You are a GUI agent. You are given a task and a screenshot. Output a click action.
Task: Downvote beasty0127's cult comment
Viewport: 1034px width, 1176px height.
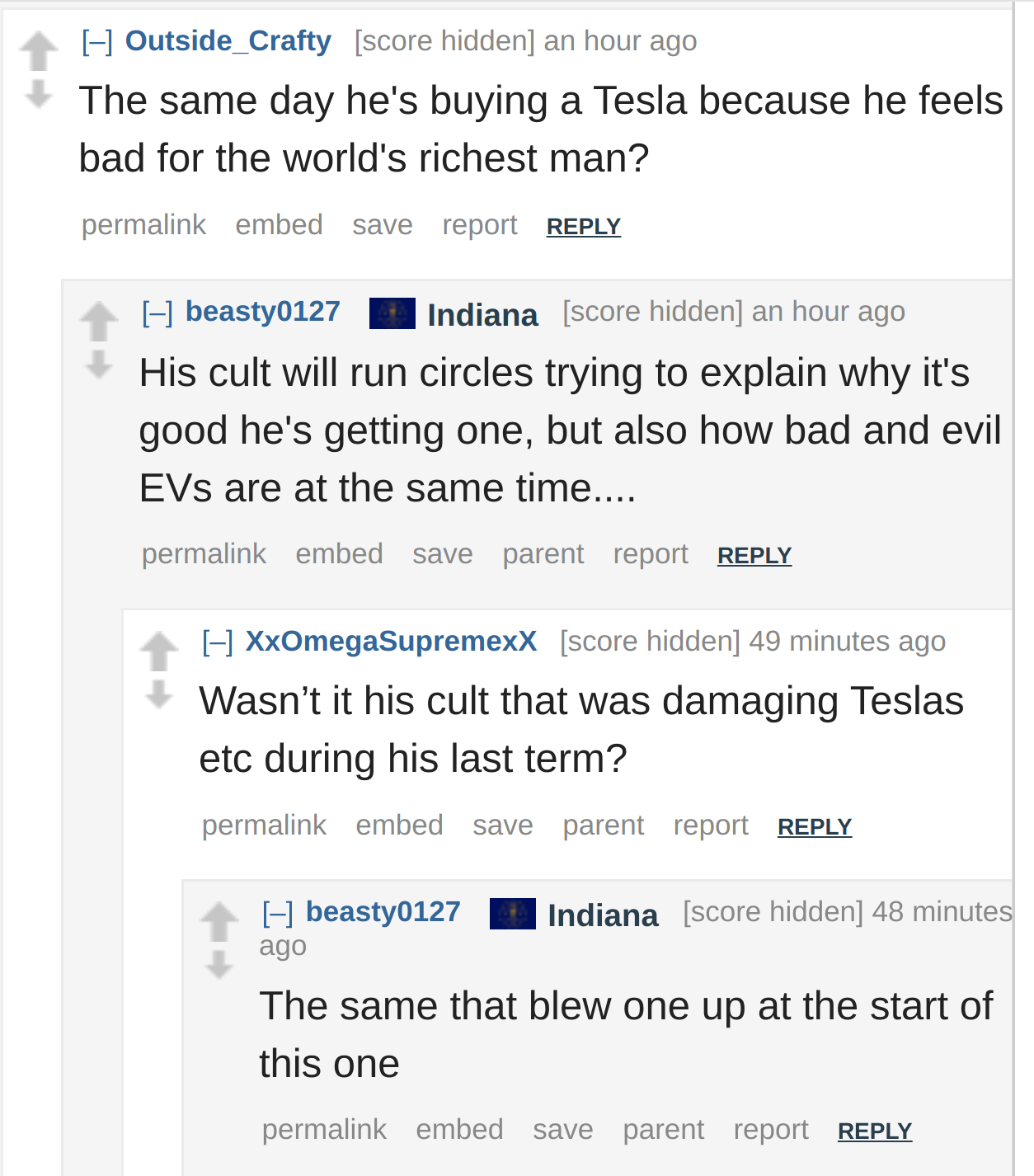coord(99,365)
